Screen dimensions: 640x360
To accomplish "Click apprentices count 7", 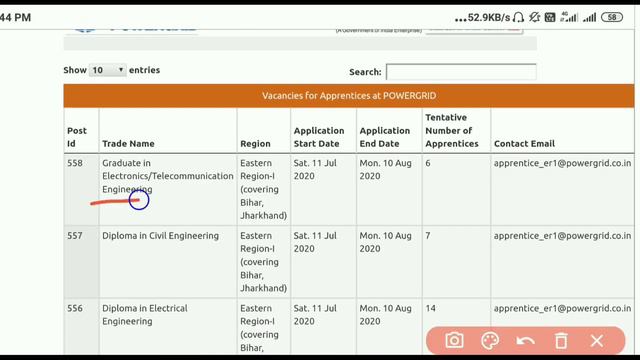I will tap(428, 236).
